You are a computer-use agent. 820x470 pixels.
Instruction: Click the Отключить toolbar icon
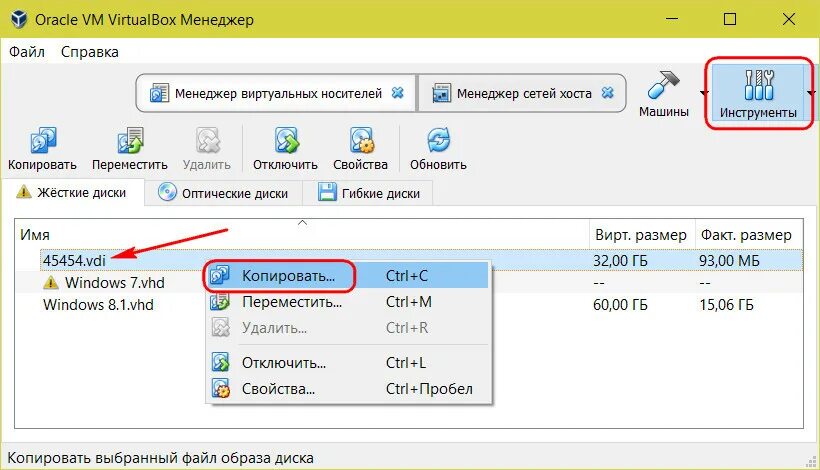pyautogui.click(x=286, y=140)
